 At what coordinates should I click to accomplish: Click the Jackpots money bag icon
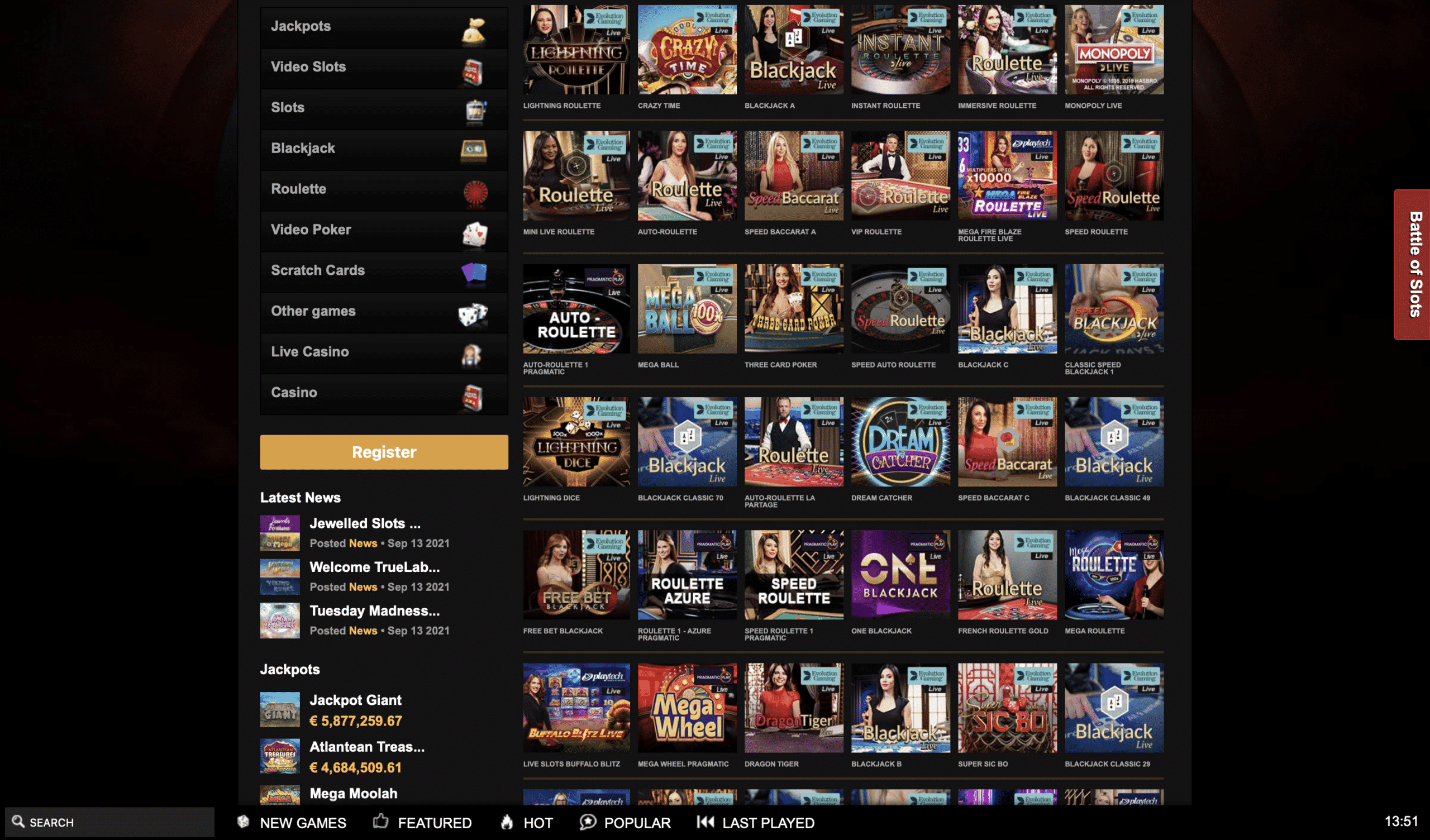(473, 31)
